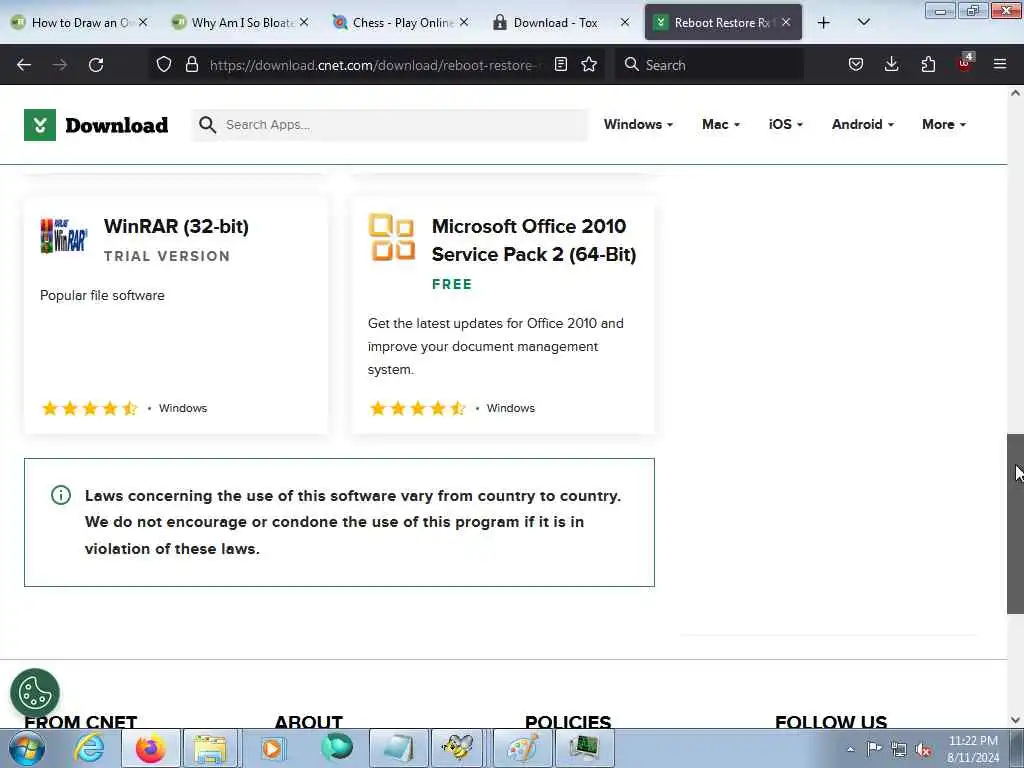Click the volume muted tray icon
Image resolution: width=1024 pixels, height=768 pixels.
[x=923, y=750]
